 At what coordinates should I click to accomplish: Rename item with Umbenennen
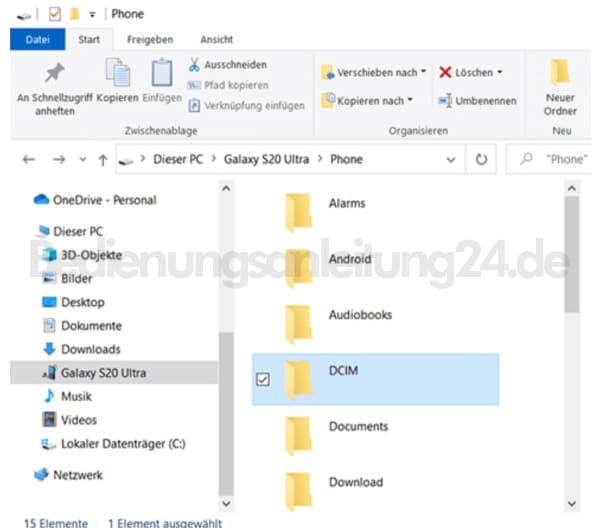[x=477, y=101]
